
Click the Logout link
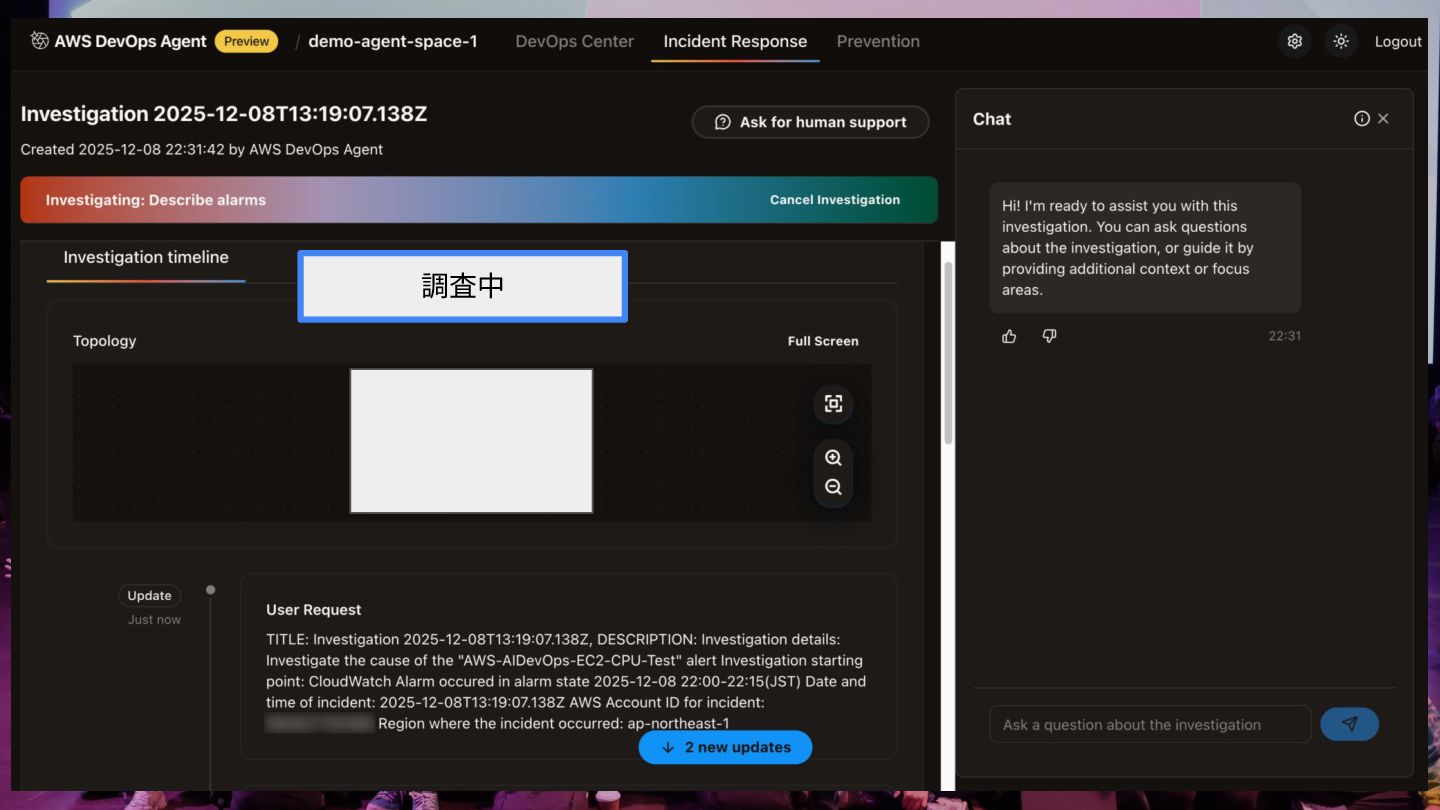(x=1398, y=41)
